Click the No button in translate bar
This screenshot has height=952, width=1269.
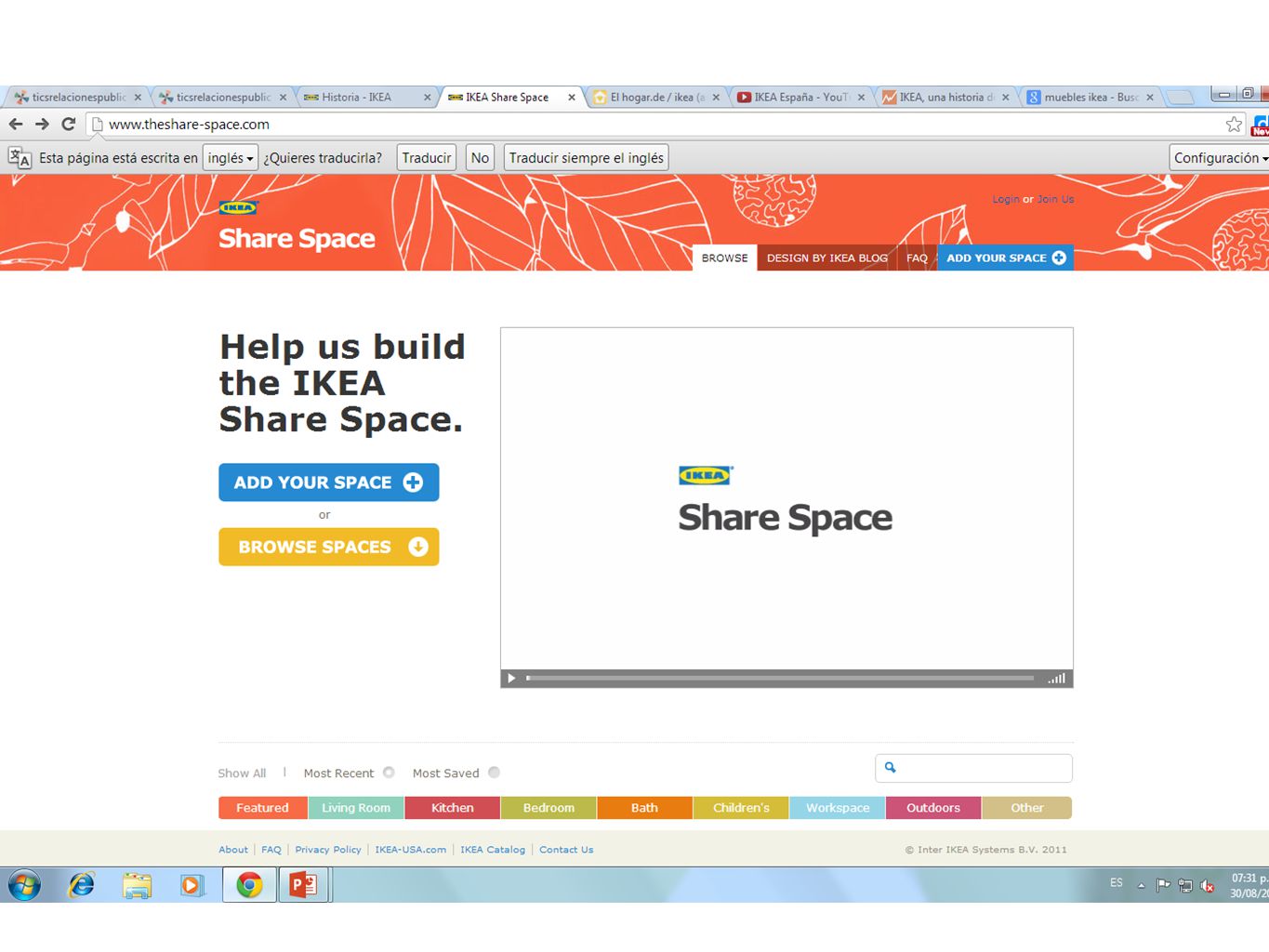[x=480, y=158]
